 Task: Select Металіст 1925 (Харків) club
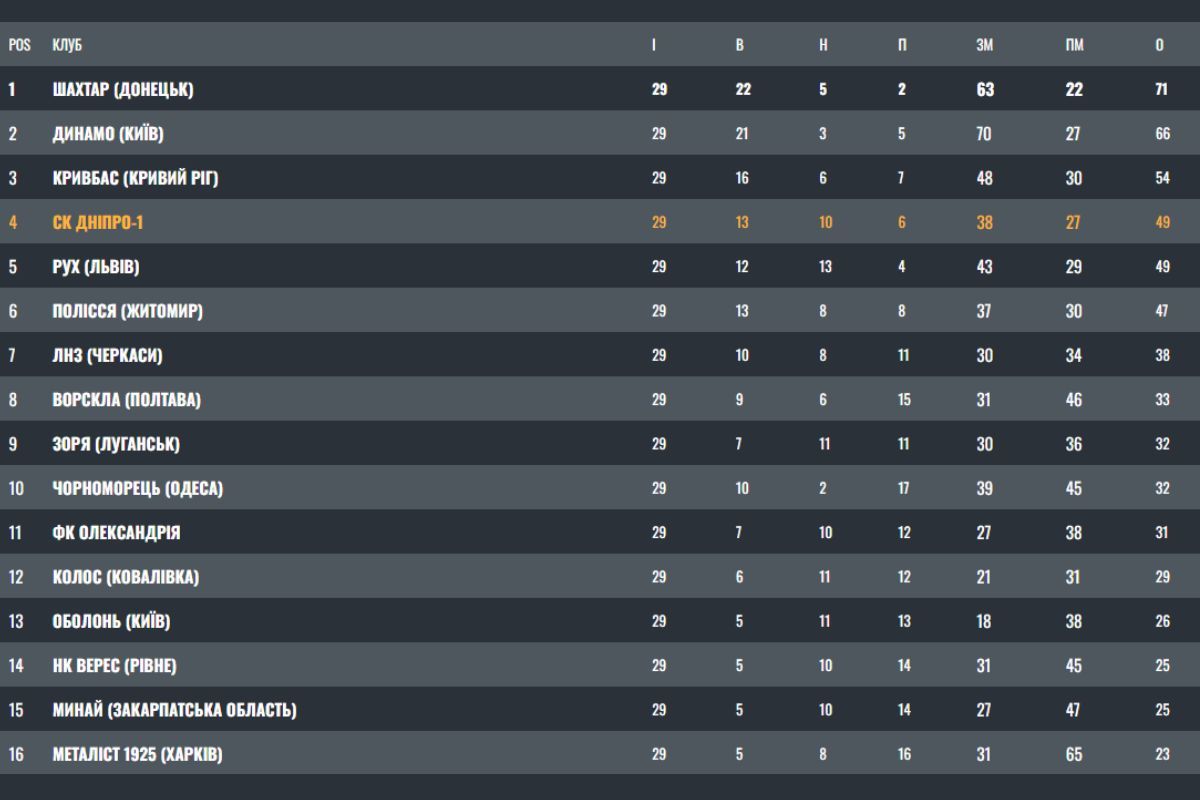tap(137, 755)
